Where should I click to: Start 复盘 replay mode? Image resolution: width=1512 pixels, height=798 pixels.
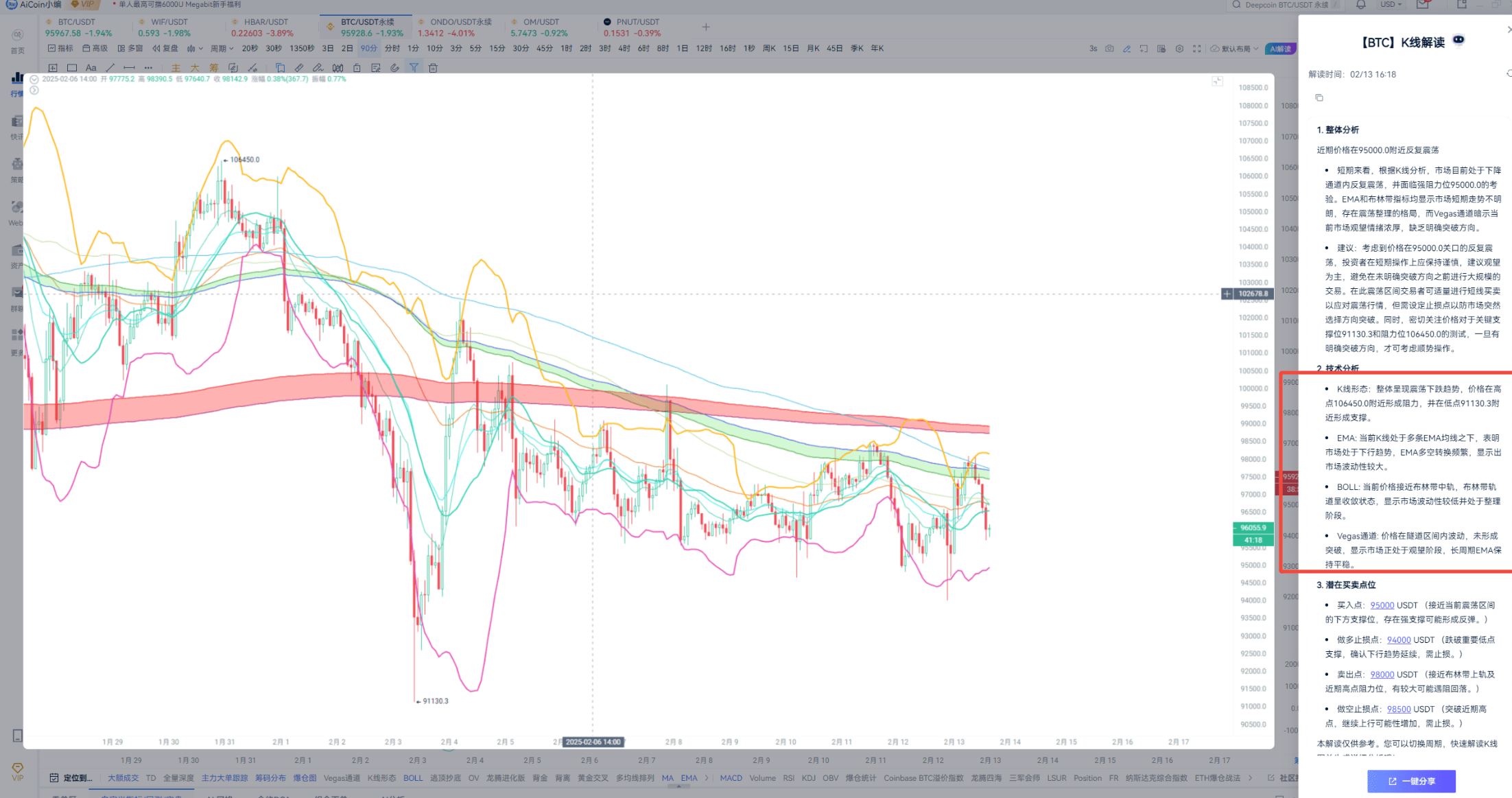tap(165, 49)
